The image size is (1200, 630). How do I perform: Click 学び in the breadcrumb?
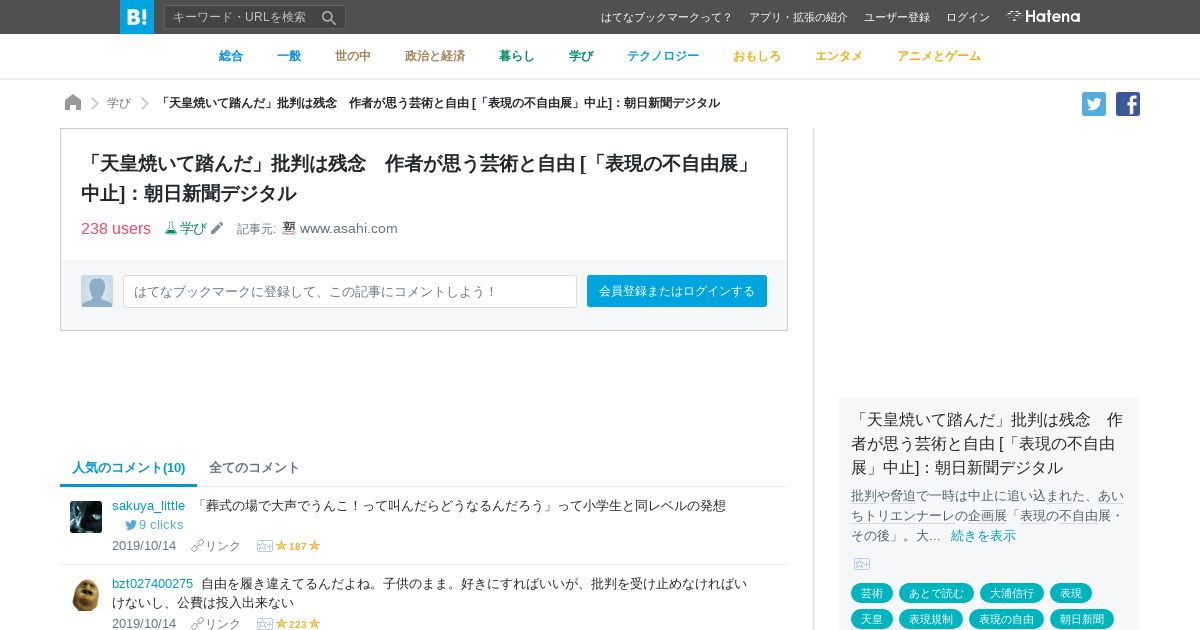click(x=119, y=103)
